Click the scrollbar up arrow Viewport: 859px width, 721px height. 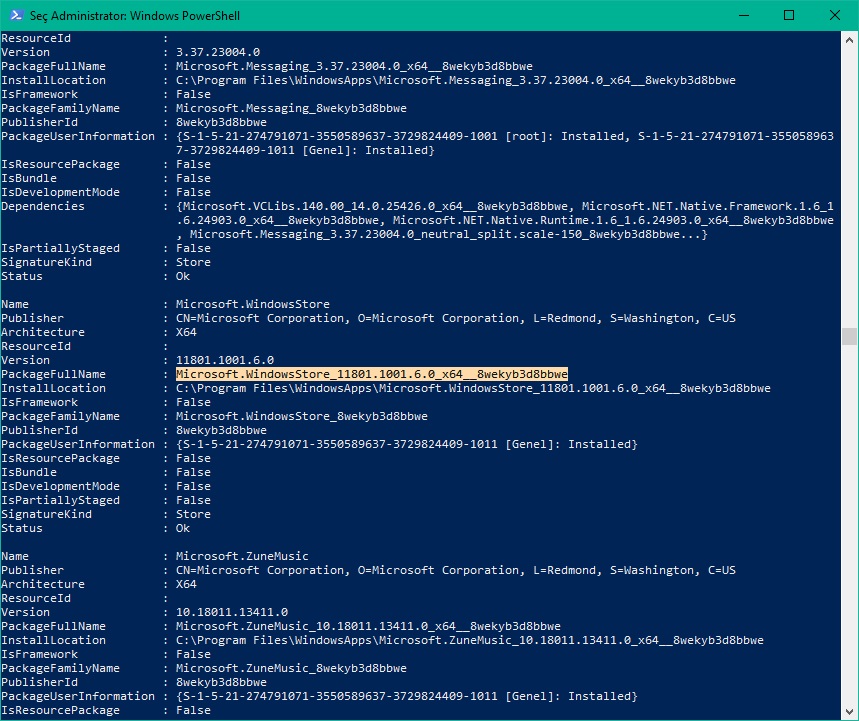(x=849, y=39)
